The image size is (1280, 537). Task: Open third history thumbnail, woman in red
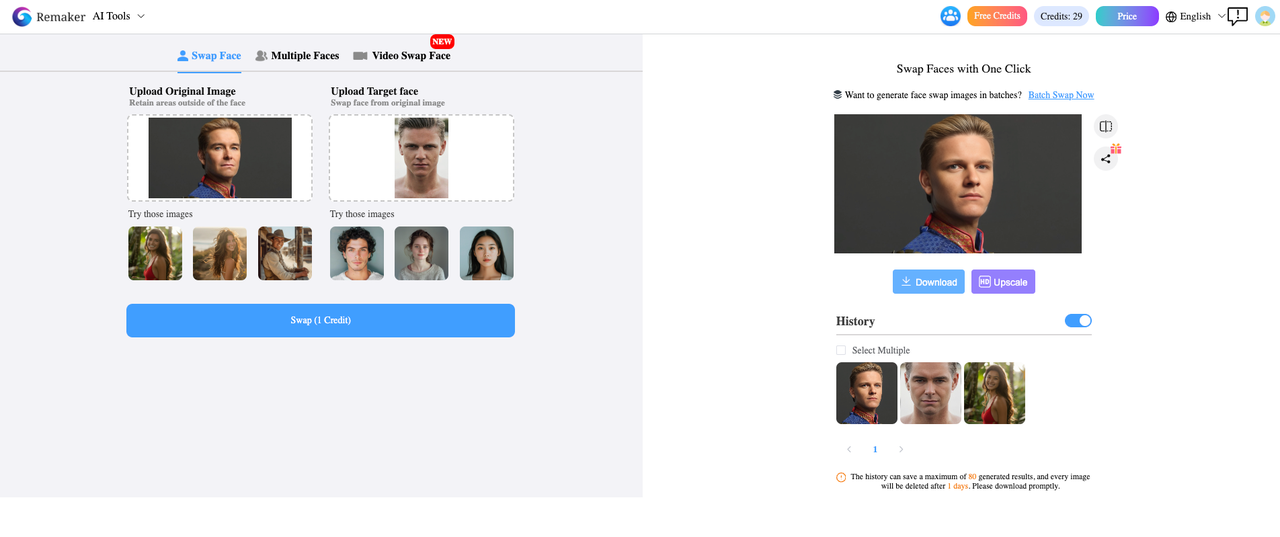click(995, 393)
